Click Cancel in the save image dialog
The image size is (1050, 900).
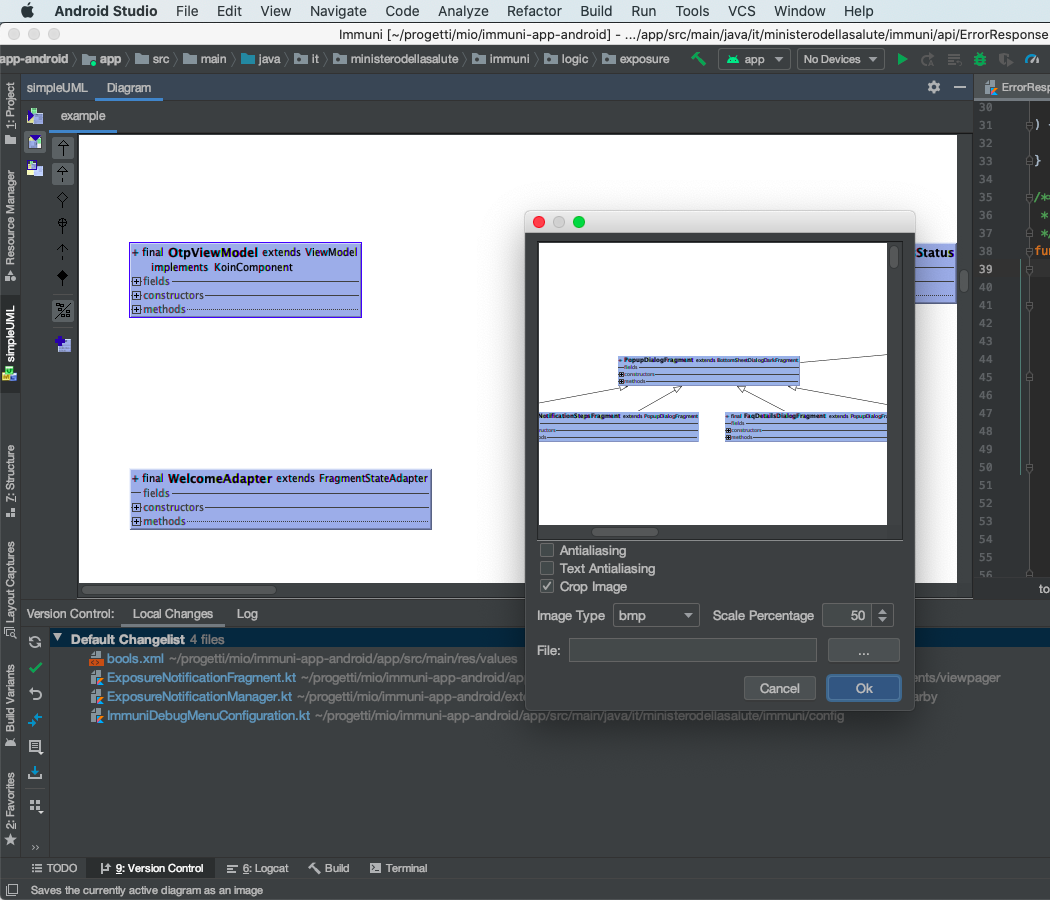[779, 688]
